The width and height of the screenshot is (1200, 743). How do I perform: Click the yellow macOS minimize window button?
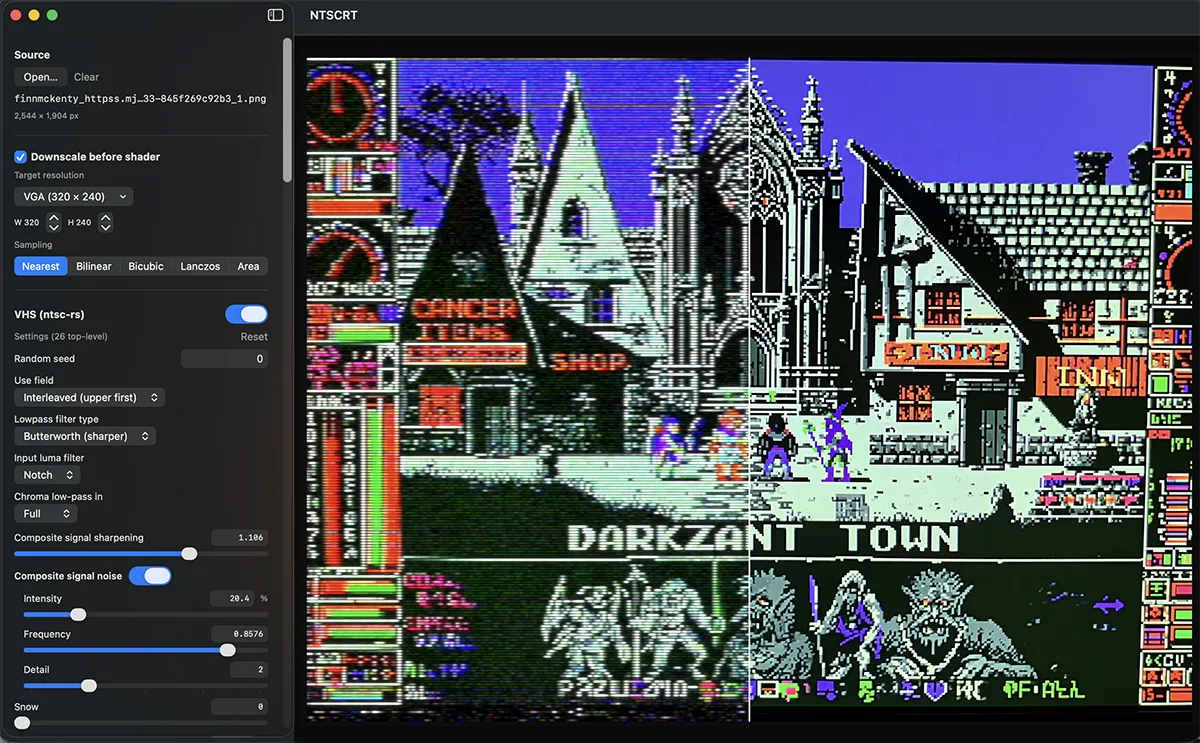pos(34,15)
